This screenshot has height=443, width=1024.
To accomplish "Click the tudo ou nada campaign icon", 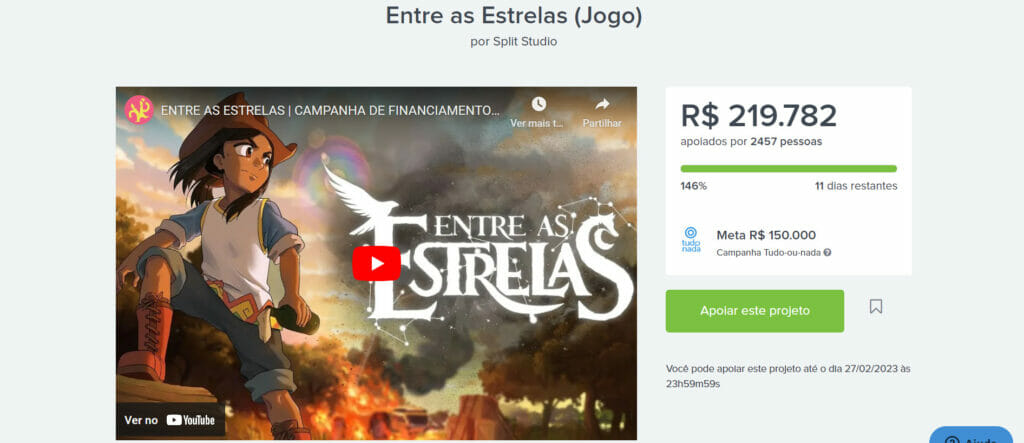I will point(691,240).
